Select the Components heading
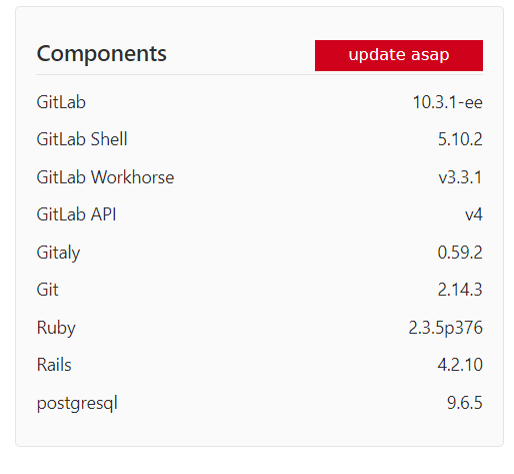514x474 pixels. point(101,54)
